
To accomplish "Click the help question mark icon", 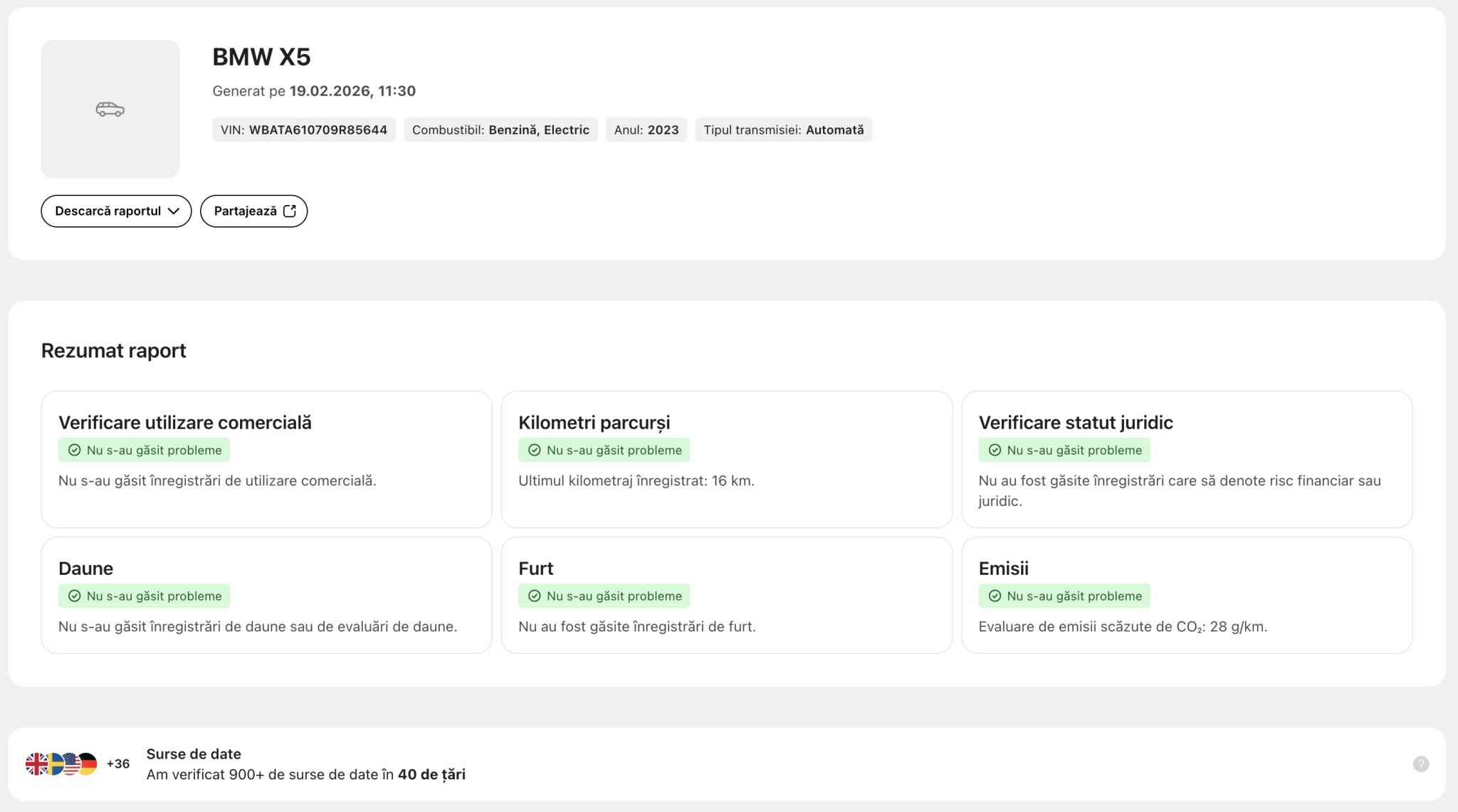I will (x=1420, y=764).
